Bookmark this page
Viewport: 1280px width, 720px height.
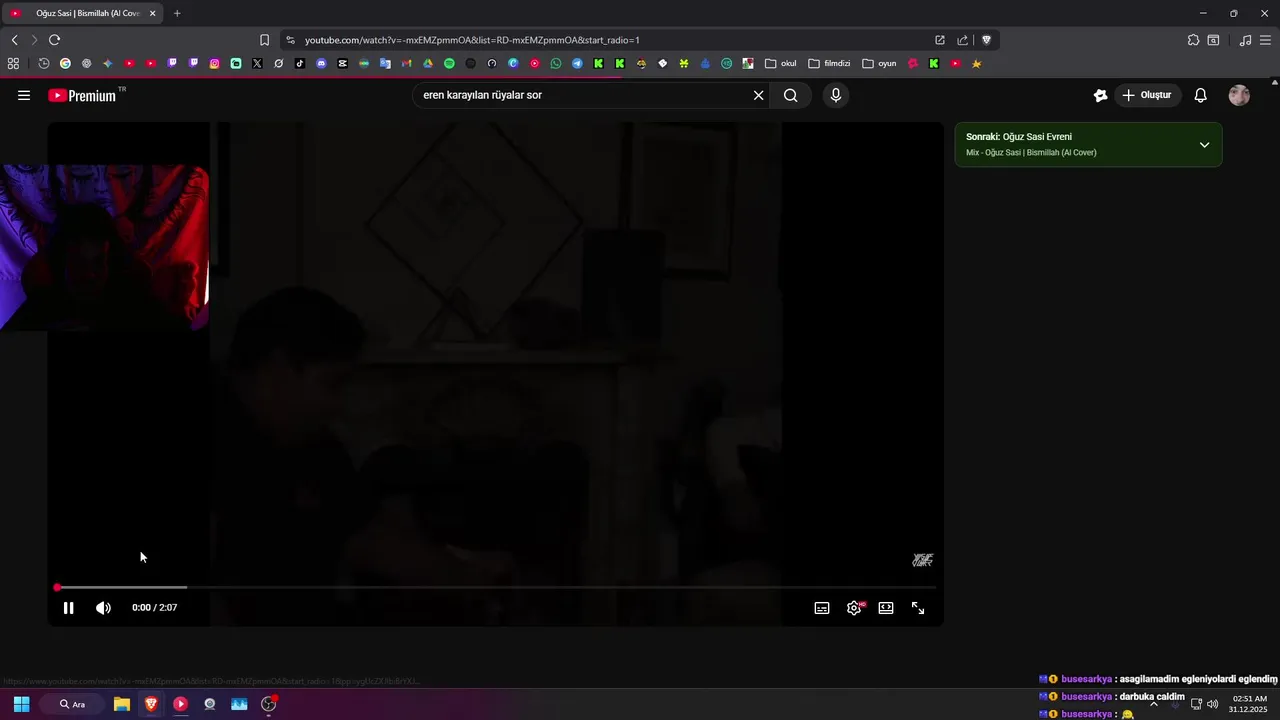tap(264, 40)
